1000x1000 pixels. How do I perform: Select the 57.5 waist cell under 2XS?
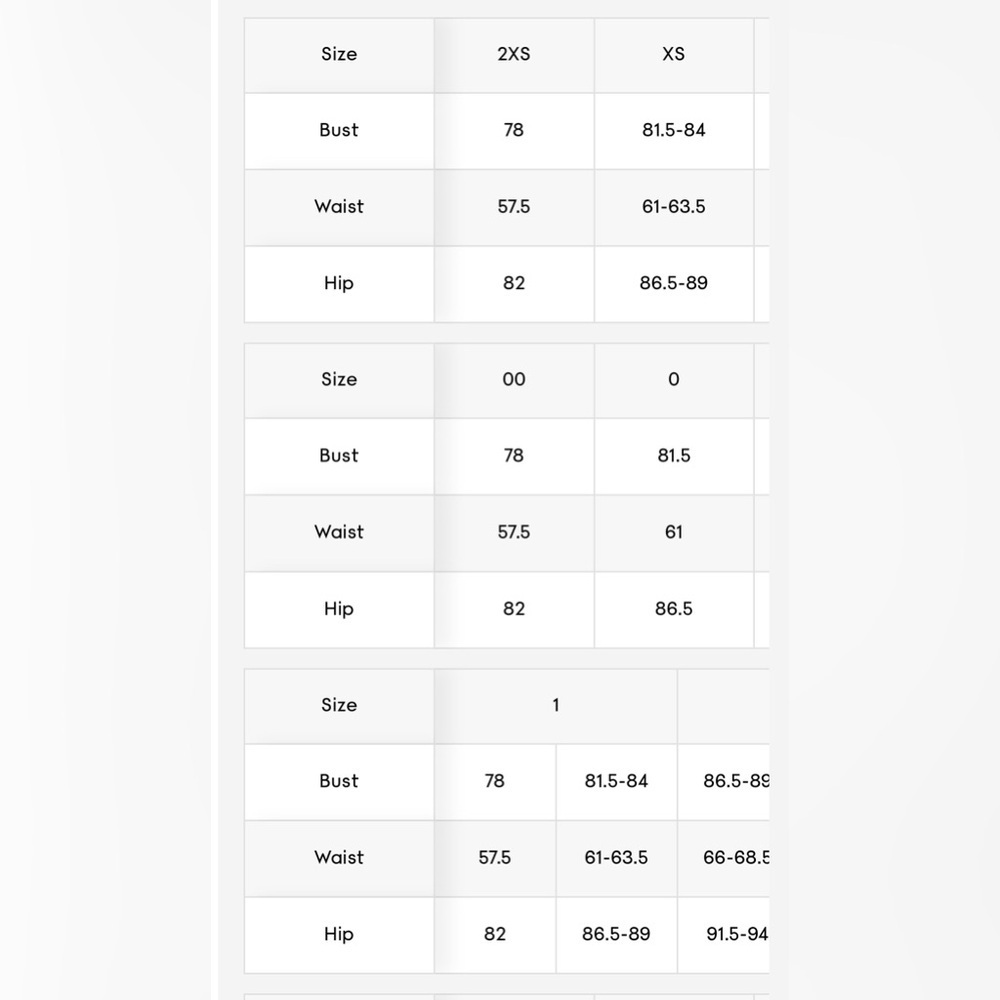[514, 208]
